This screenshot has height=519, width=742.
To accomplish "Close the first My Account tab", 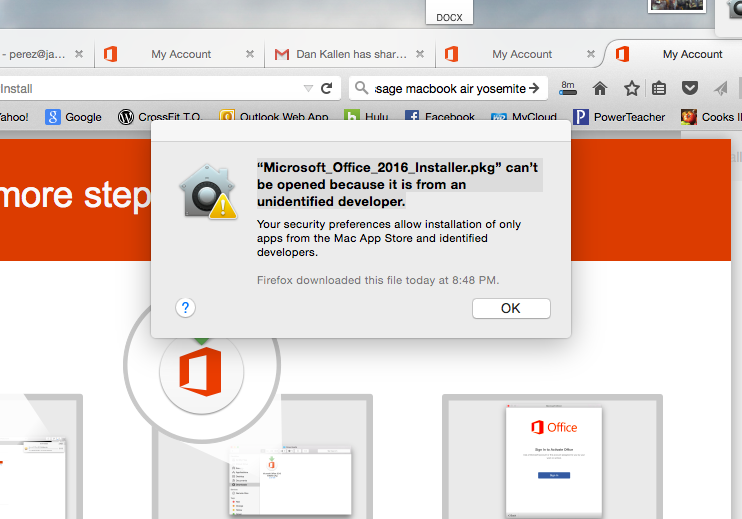I will [x=250, y=54].
